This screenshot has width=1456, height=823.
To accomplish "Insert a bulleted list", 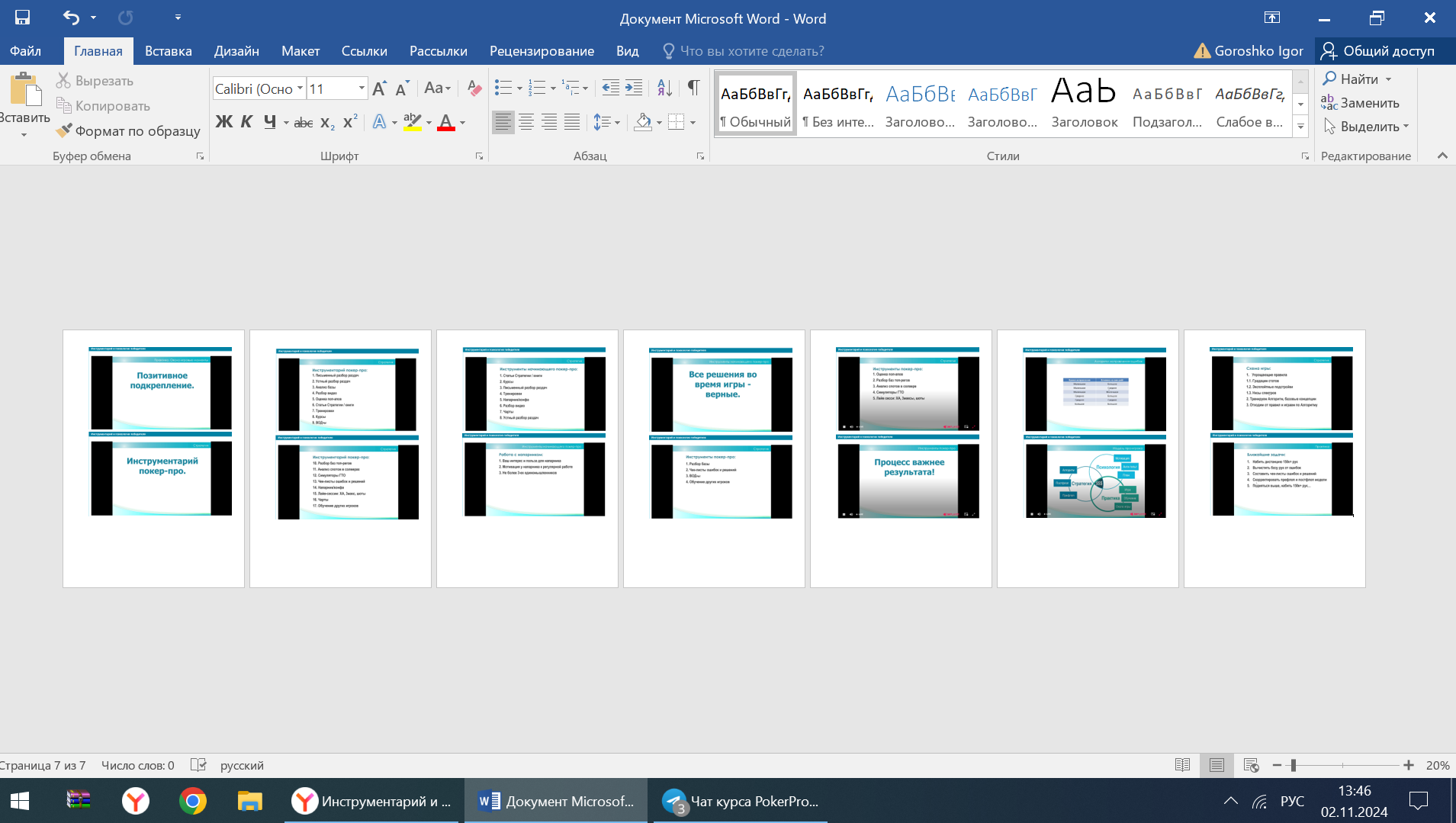I will [x=503, y=88].
